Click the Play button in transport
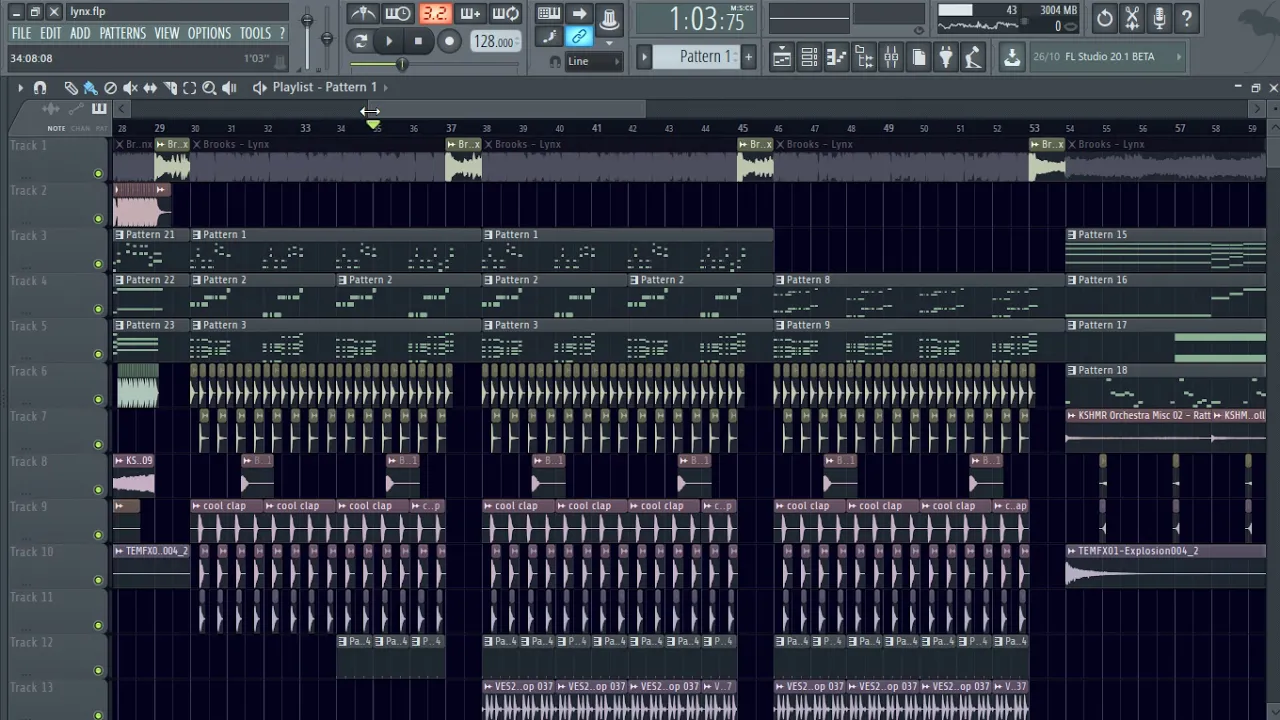Image resolution: width=1280 pixels, height=720 pixels. pos(389,42)
